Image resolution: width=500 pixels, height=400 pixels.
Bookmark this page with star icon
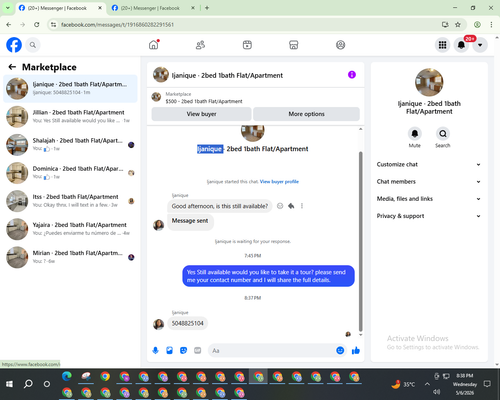point(458,25)
